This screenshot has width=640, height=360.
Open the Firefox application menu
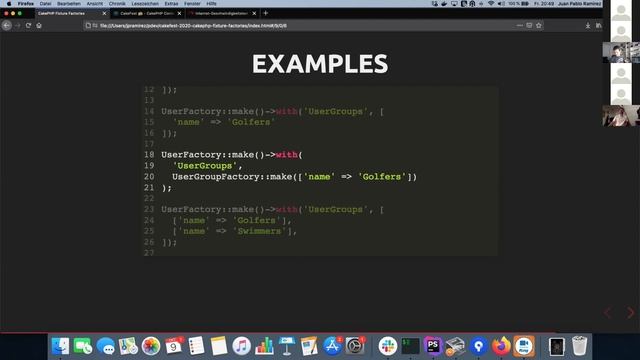click(x=25, y=4)
